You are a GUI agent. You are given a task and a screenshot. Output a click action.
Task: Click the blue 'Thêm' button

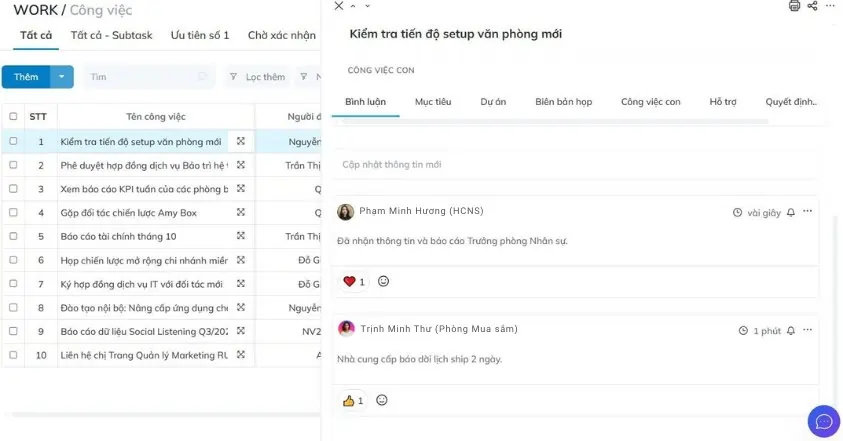(x=26, y=77)
